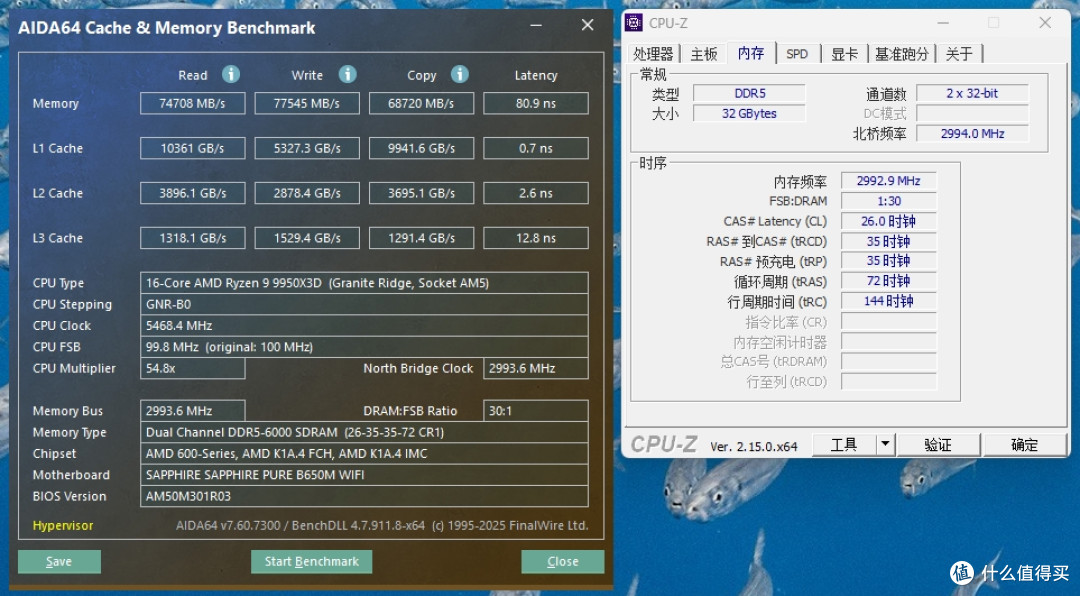Click CPU Type field Ryzen 9 9950X3D
Image resolution: width=1080 pixels, height=596 pixels.
pyautogui.click(x=364, y=283)
